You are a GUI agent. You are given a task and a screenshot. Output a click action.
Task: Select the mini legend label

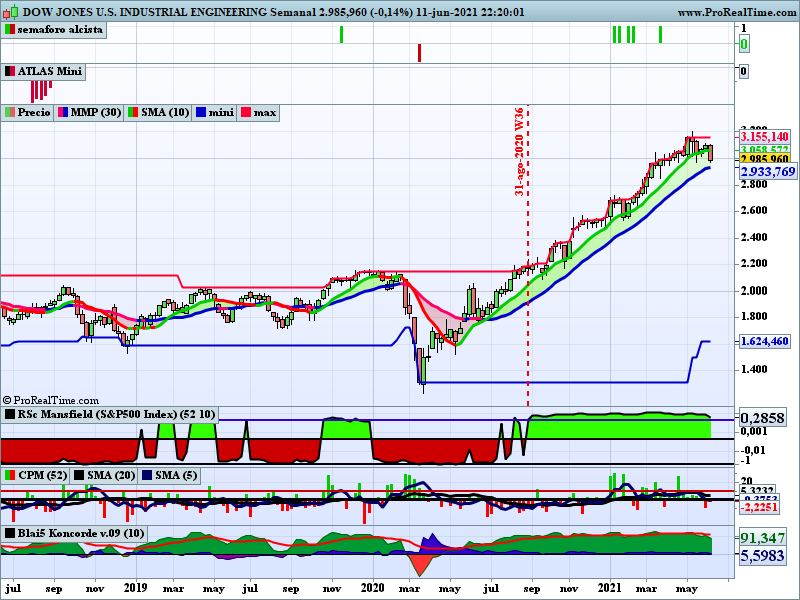coord(221,113)
